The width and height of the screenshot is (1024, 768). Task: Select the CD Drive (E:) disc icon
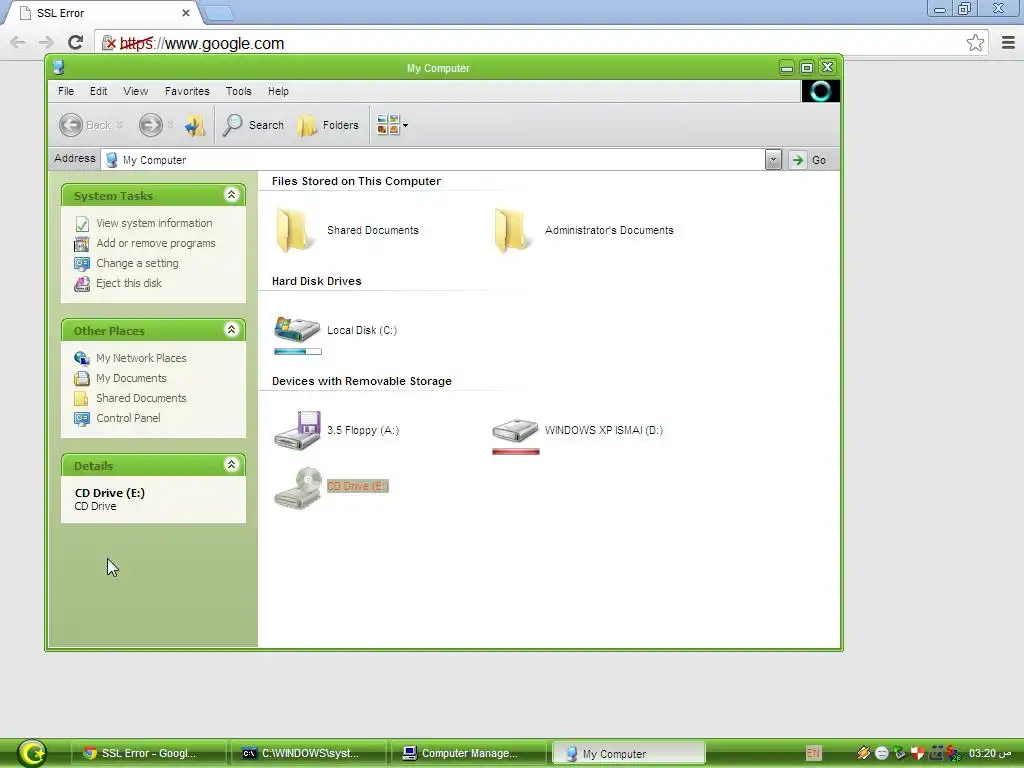(298, 487)
